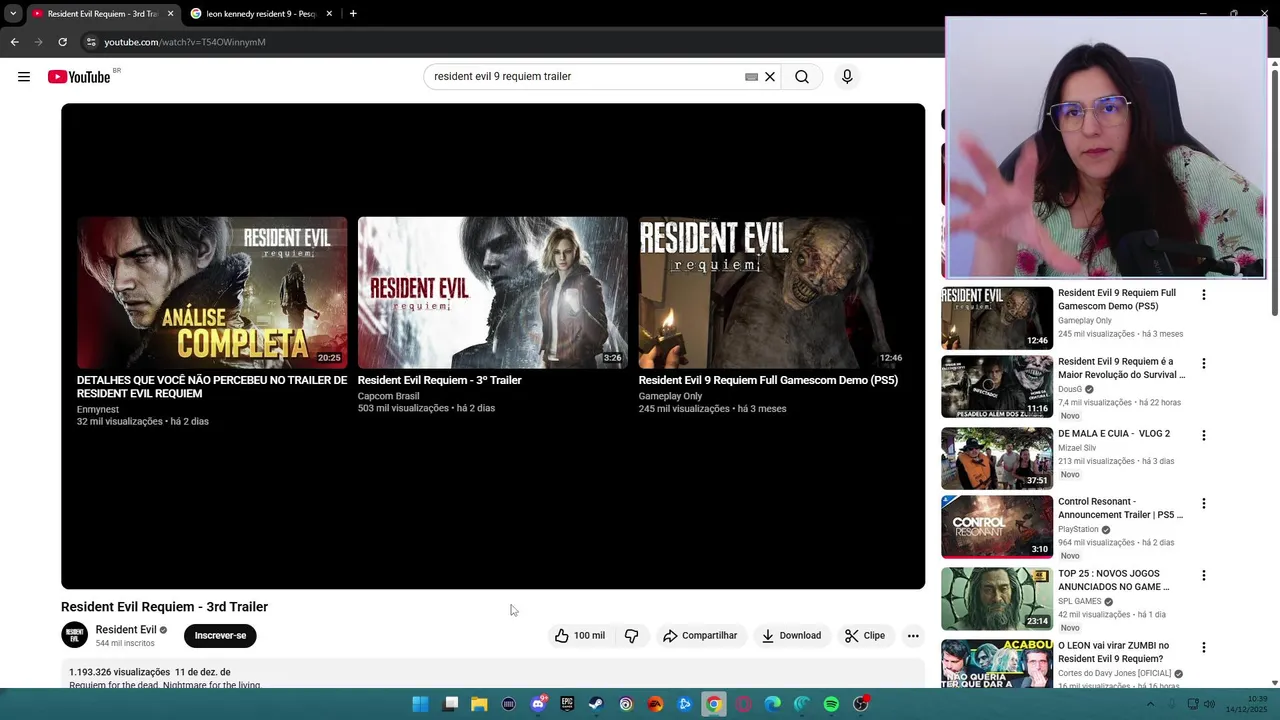The width and height of the screenshot is (1280, 720).
Task: Reload the page with the refresh icon
Action: click(x=62, y=42)
